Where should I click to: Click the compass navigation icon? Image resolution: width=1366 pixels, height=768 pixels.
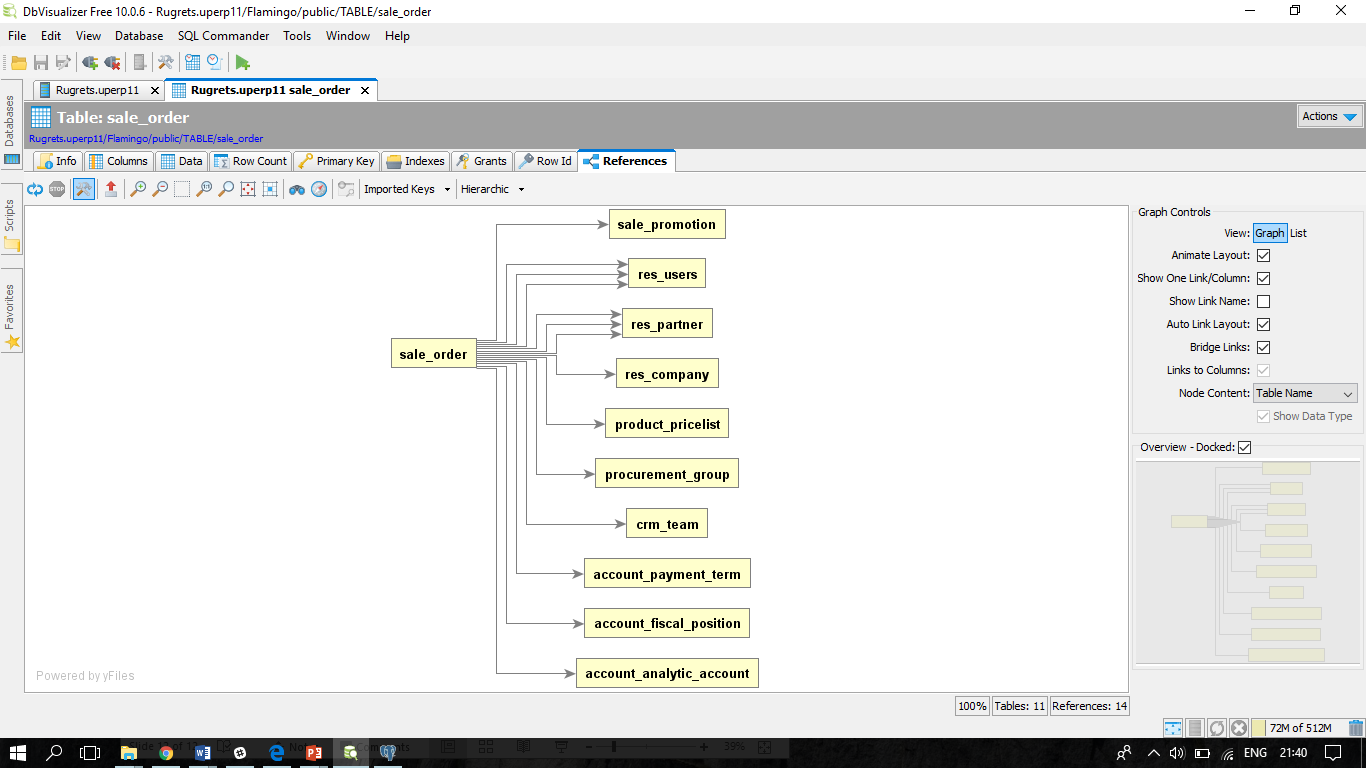point(319,189)
